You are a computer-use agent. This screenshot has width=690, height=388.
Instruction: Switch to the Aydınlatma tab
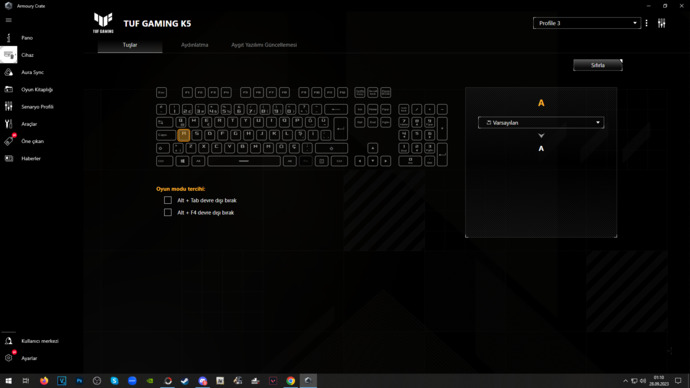tap(195, 45)
